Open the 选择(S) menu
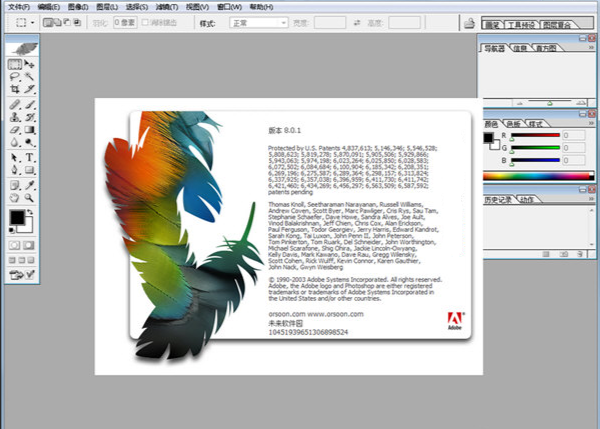Image resolution: width=600 pixels, height=429 pixels. (x=137, y=7)
